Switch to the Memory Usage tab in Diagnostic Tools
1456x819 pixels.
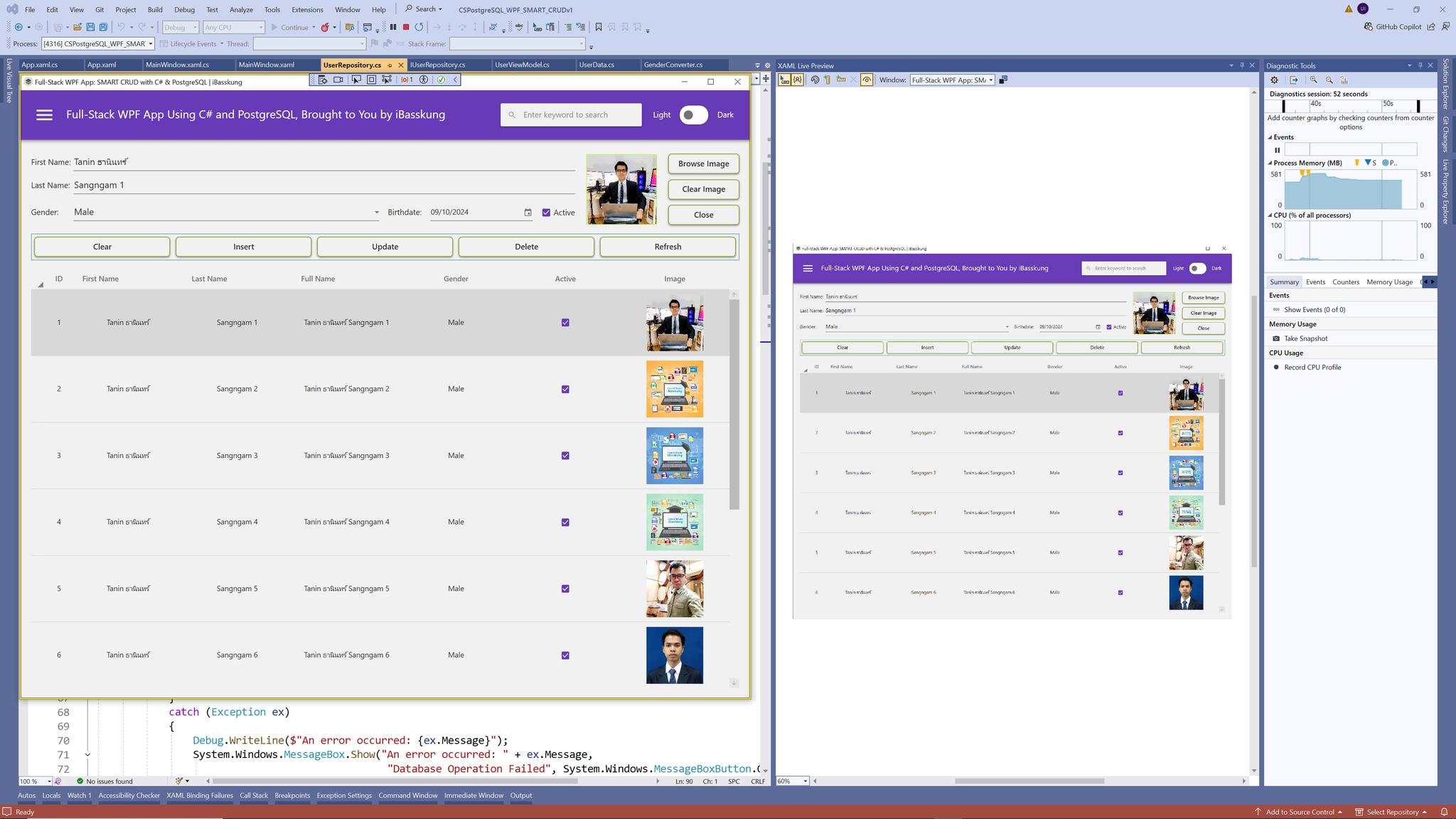pos(1389,282)
